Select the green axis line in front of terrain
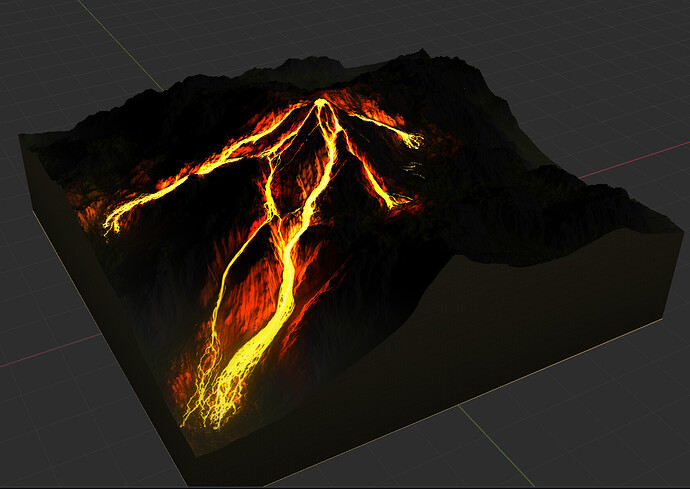 coord(497,445)
